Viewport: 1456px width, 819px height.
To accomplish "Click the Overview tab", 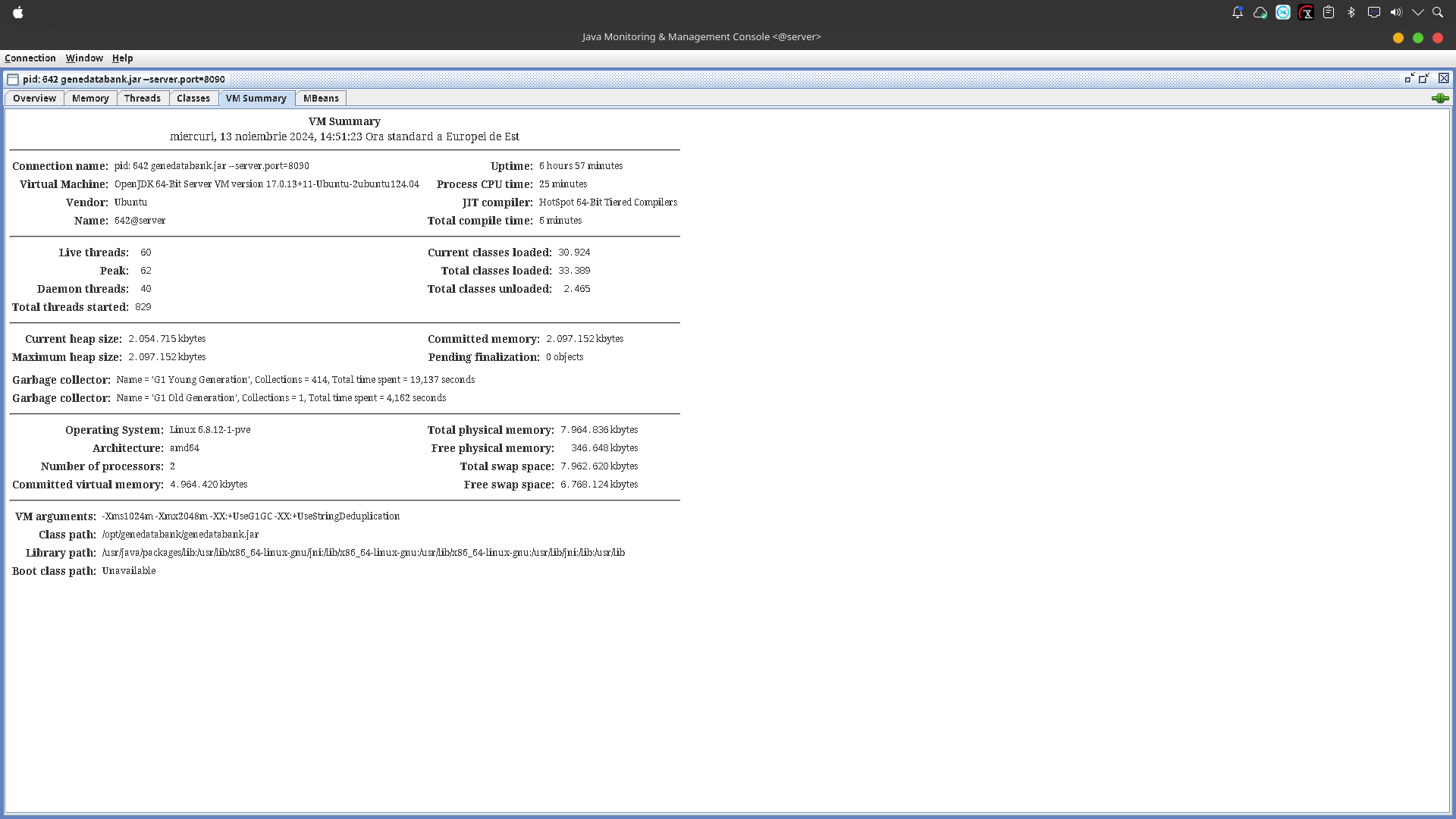I will [34, 98].
